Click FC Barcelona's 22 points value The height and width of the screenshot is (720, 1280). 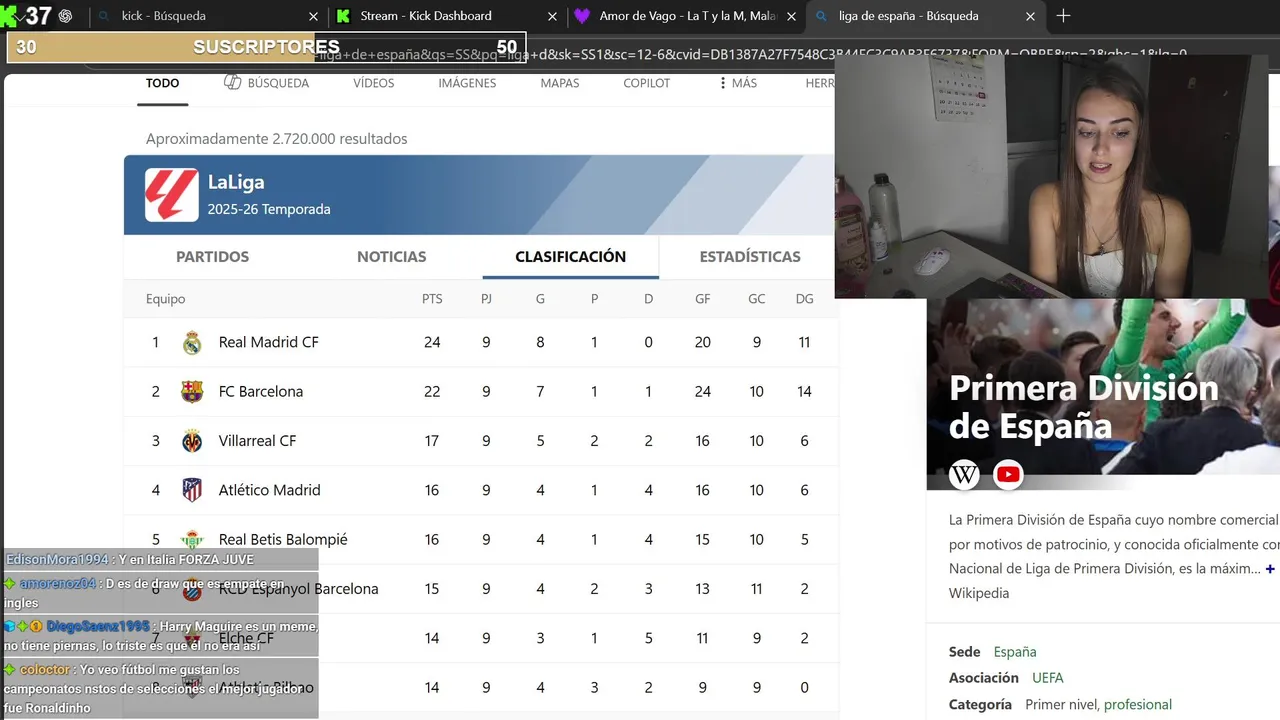click(432, 391)
